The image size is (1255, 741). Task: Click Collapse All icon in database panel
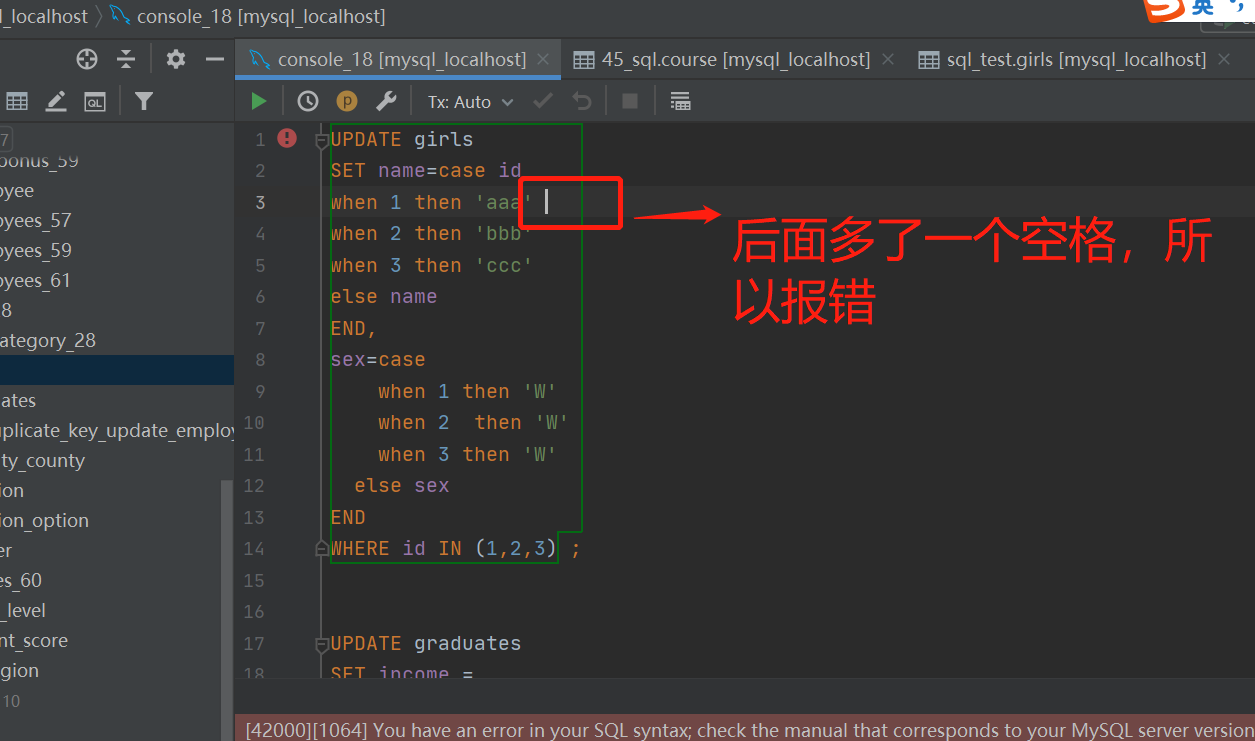(126, 59)
